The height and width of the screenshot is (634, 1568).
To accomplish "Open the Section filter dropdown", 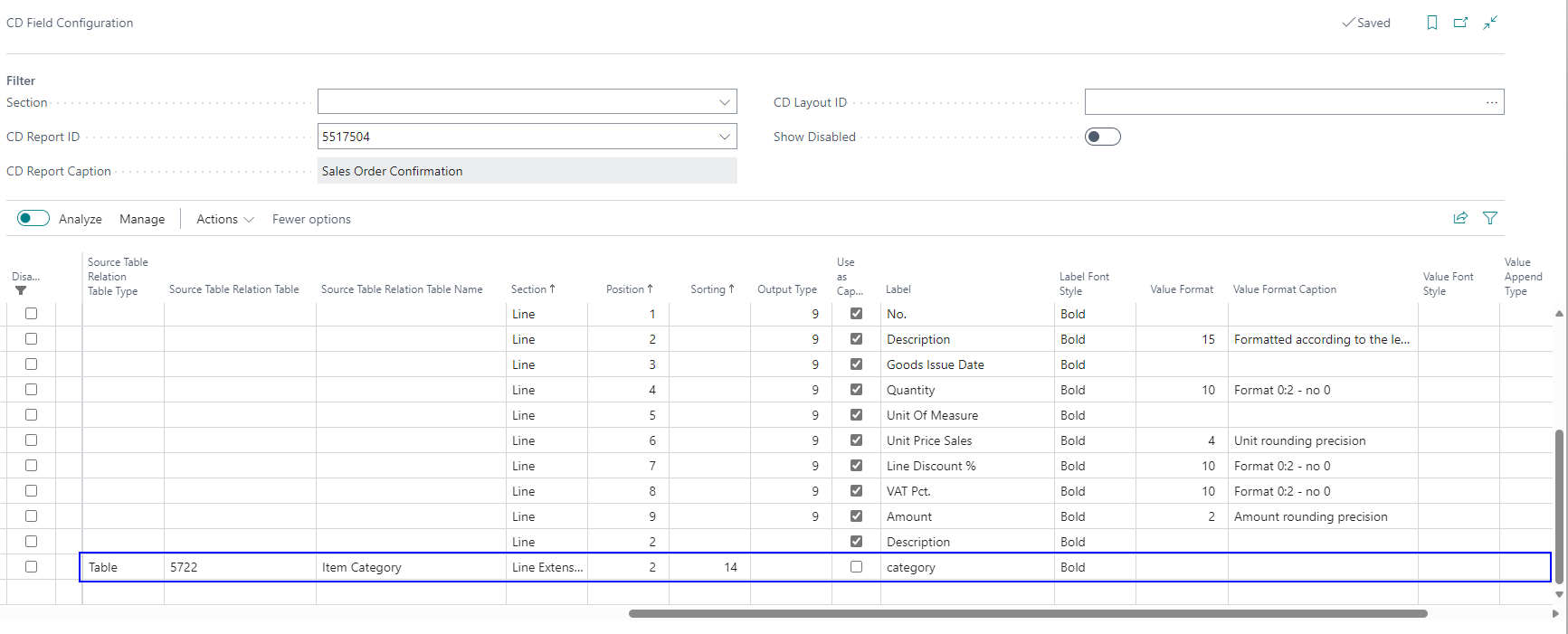I will (x=724, y=102).
